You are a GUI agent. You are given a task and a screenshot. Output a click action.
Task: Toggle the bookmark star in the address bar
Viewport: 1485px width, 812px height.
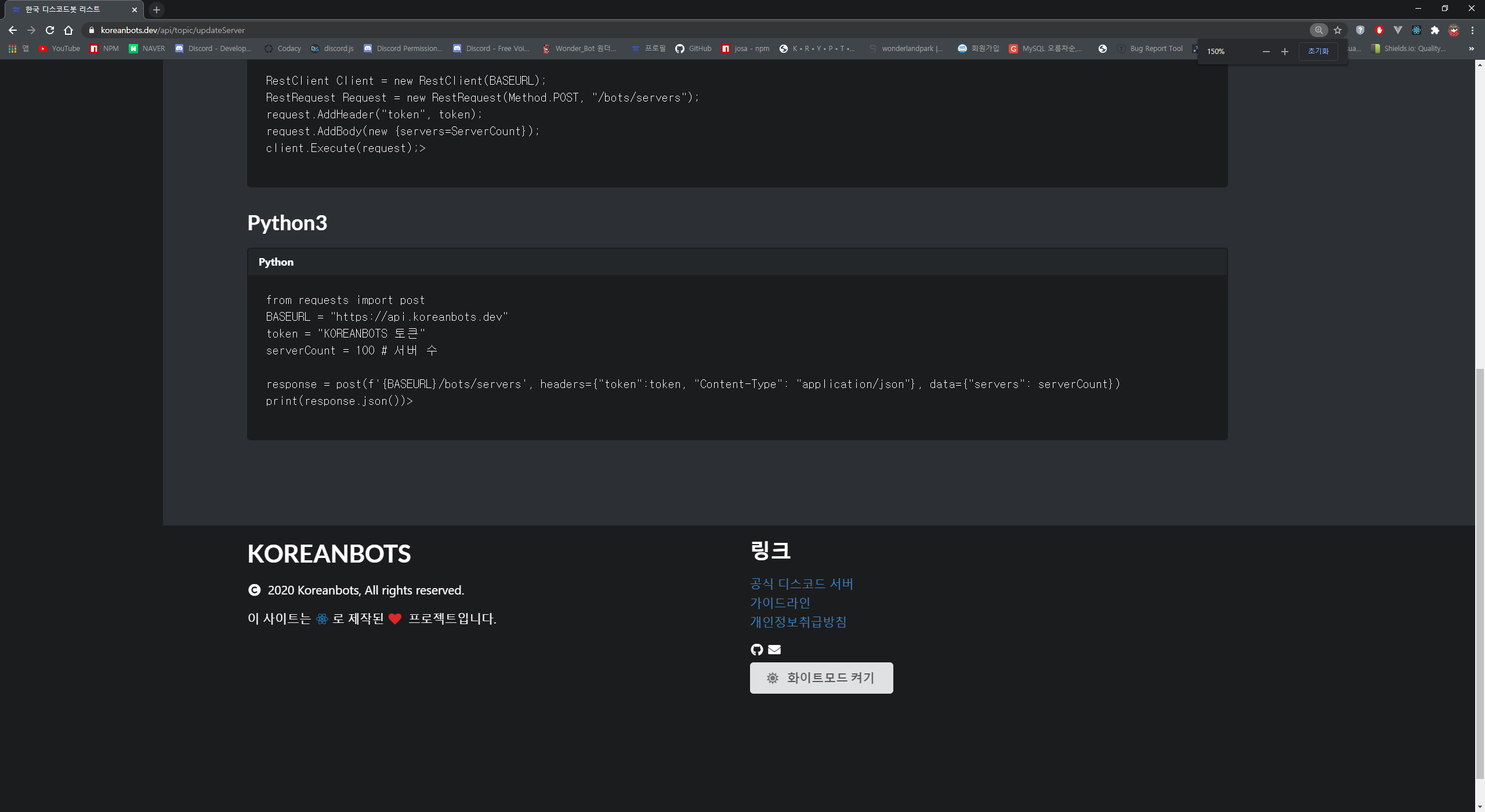click(x=1337, y=30)
